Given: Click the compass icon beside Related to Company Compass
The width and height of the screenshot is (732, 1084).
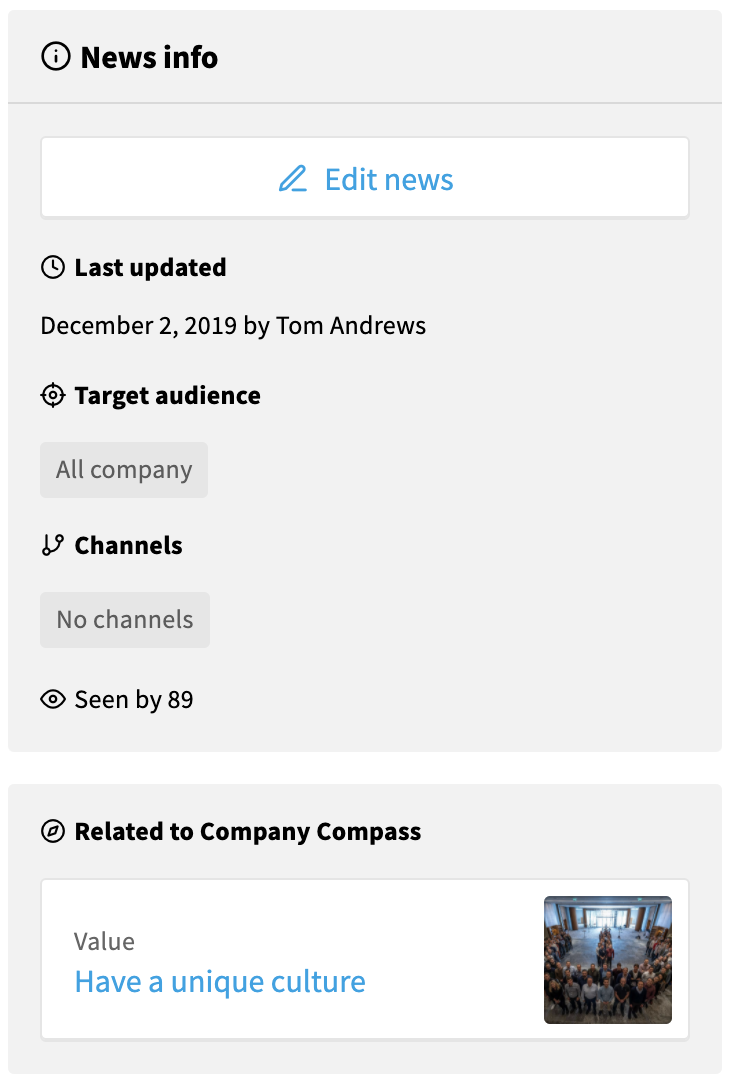Looking at the screenshot, I should (53, 831).
